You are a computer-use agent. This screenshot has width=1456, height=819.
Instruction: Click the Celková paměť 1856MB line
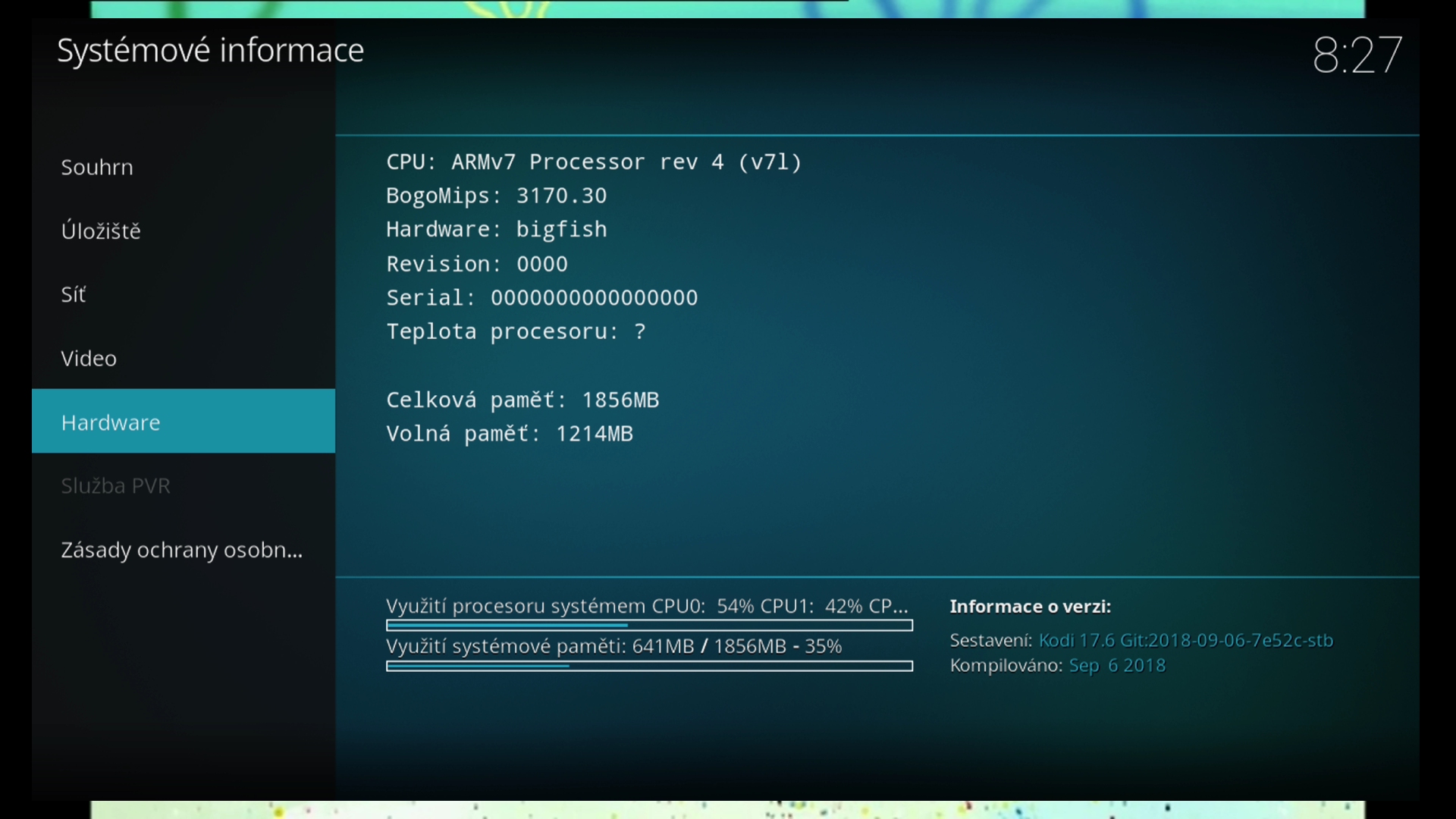522,400
